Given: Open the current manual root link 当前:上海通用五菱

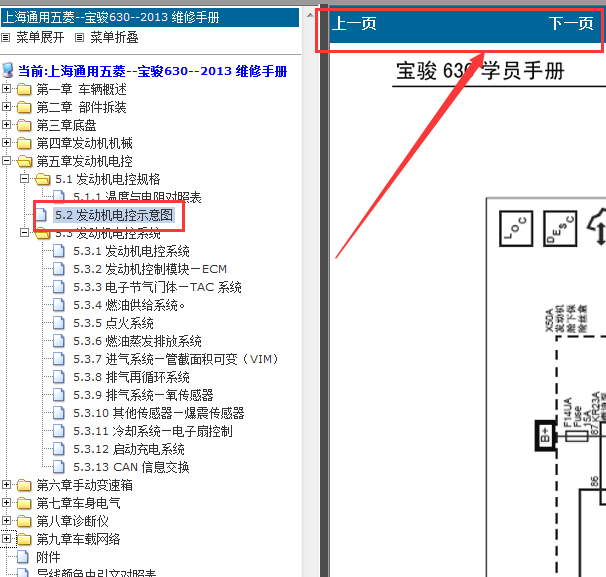Looking at the screenshot, I should tap(153, 71).
